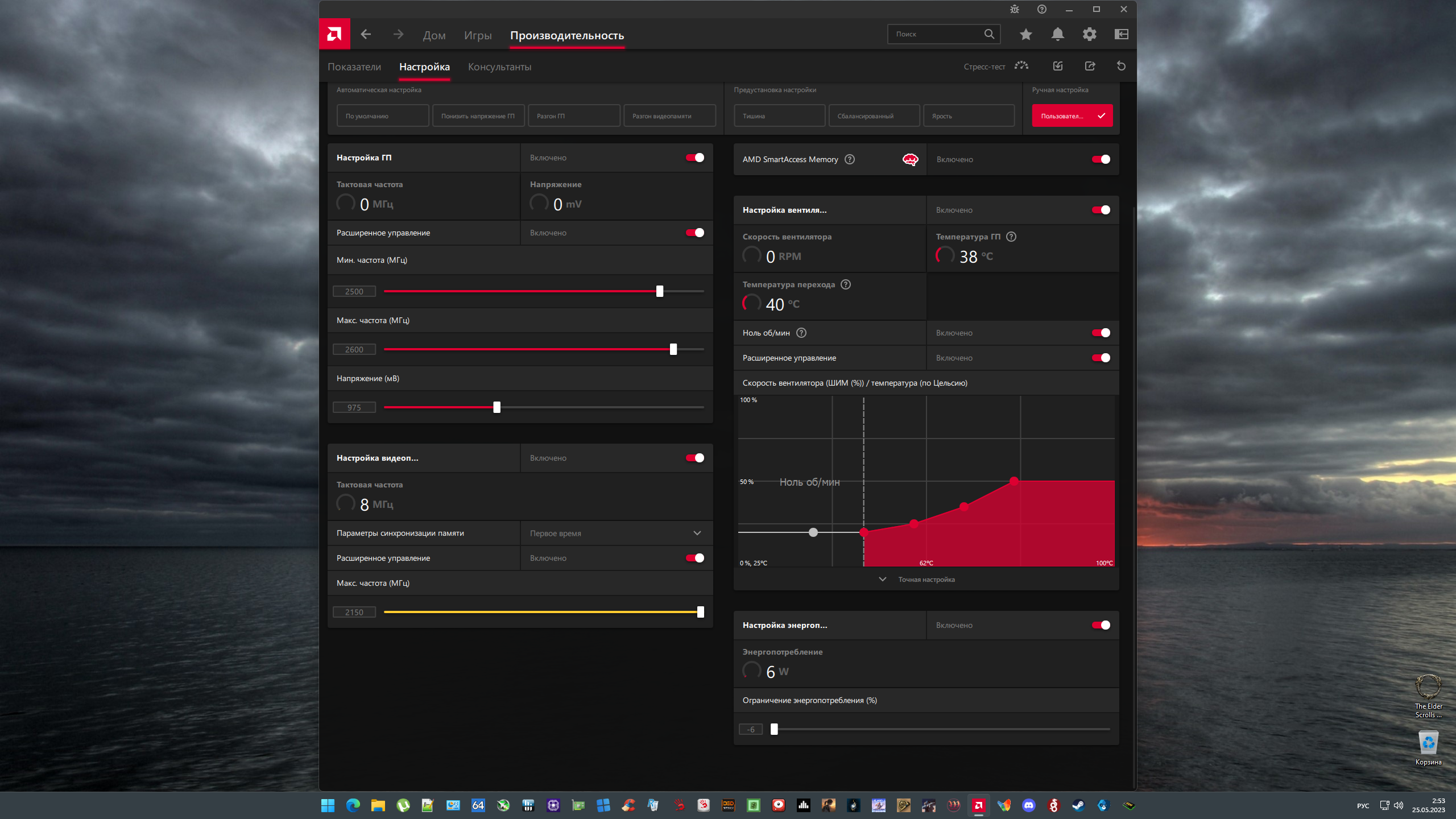Image resolution: width=1456 pixels, height=819 pixels.
Task: Turn off Настройка ГП toggle
Action: [x=694, y=158]
